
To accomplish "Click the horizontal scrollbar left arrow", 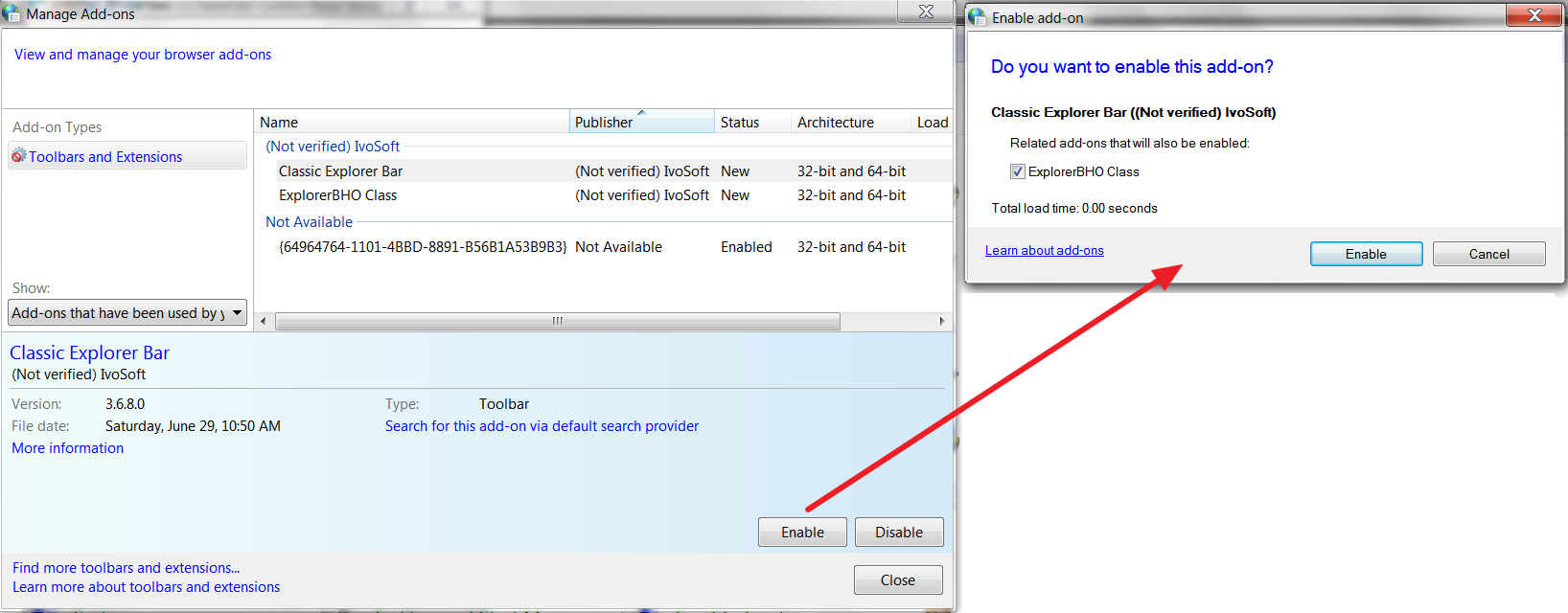I will [x=264, y=321].
